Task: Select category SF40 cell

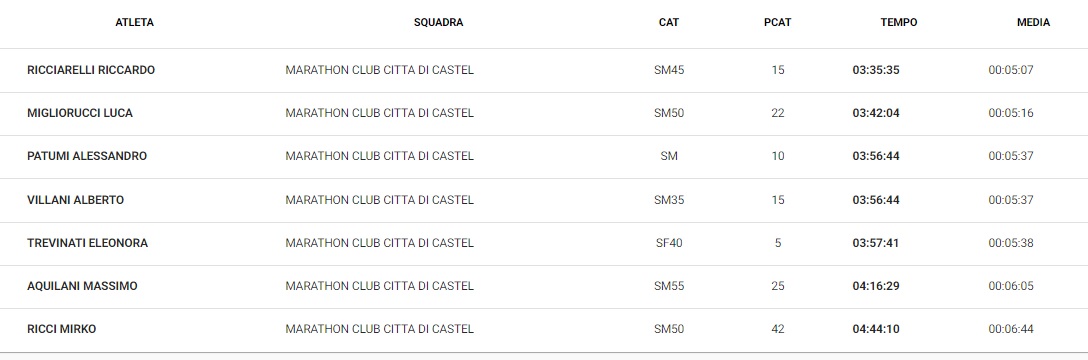Action: click(669, 243)
